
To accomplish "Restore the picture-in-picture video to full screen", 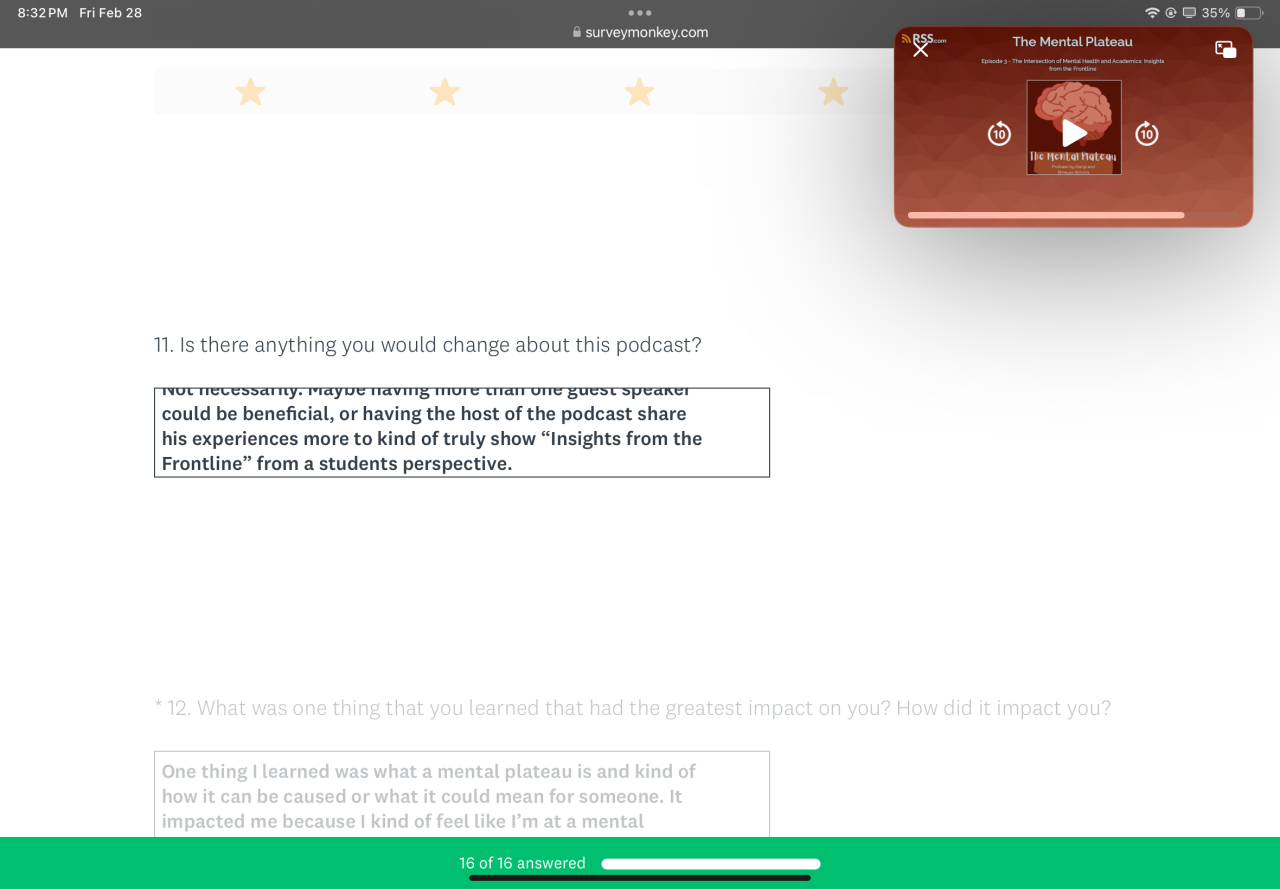I will (x=1226, y=49).
